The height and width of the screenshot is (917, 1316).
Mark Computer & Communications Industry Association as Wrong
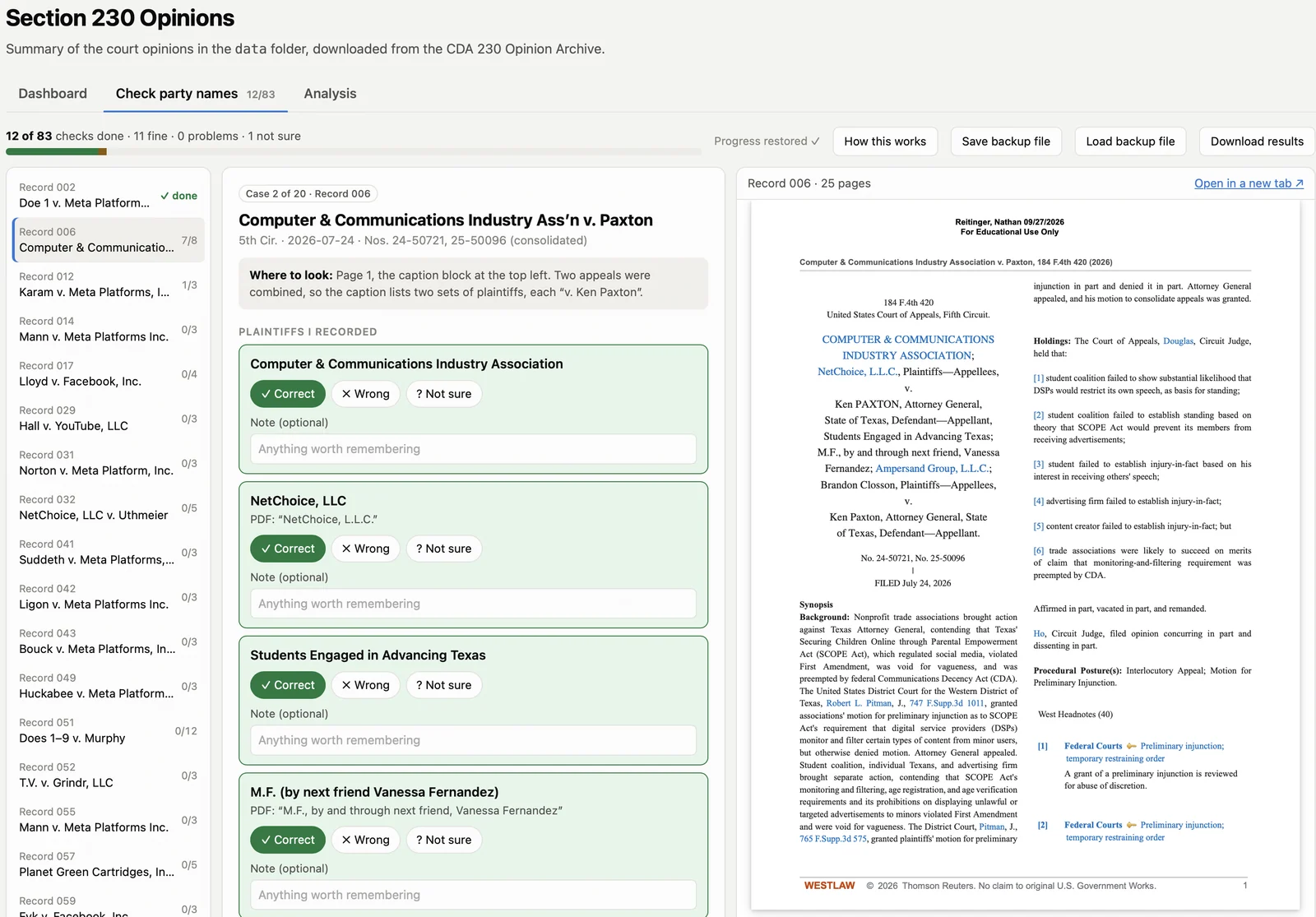tap(365, 394)
